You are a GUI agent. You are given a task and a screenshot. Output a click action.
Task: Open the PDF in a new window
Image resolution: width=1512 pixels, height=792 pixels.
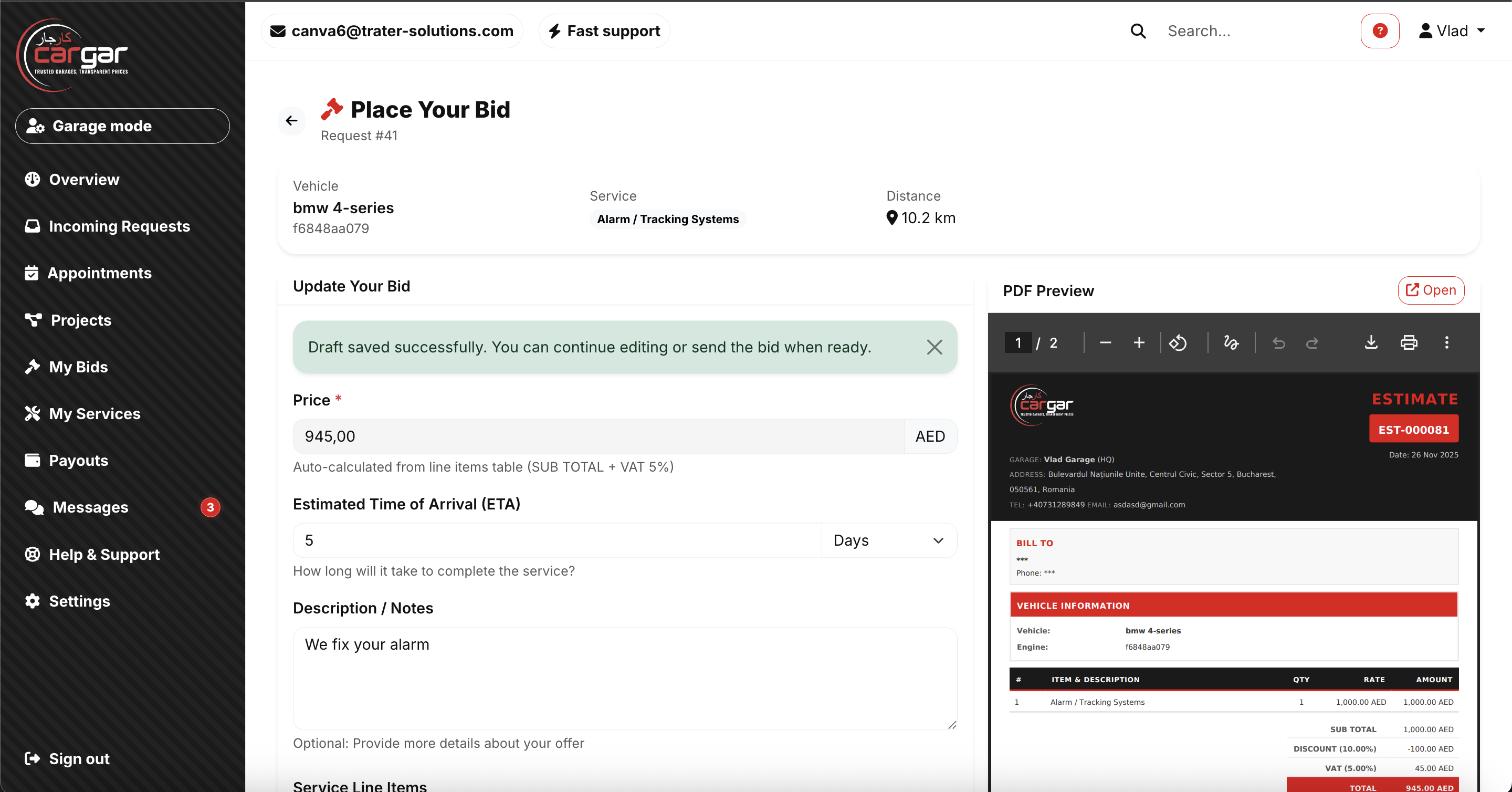[x=1431, y=290]
